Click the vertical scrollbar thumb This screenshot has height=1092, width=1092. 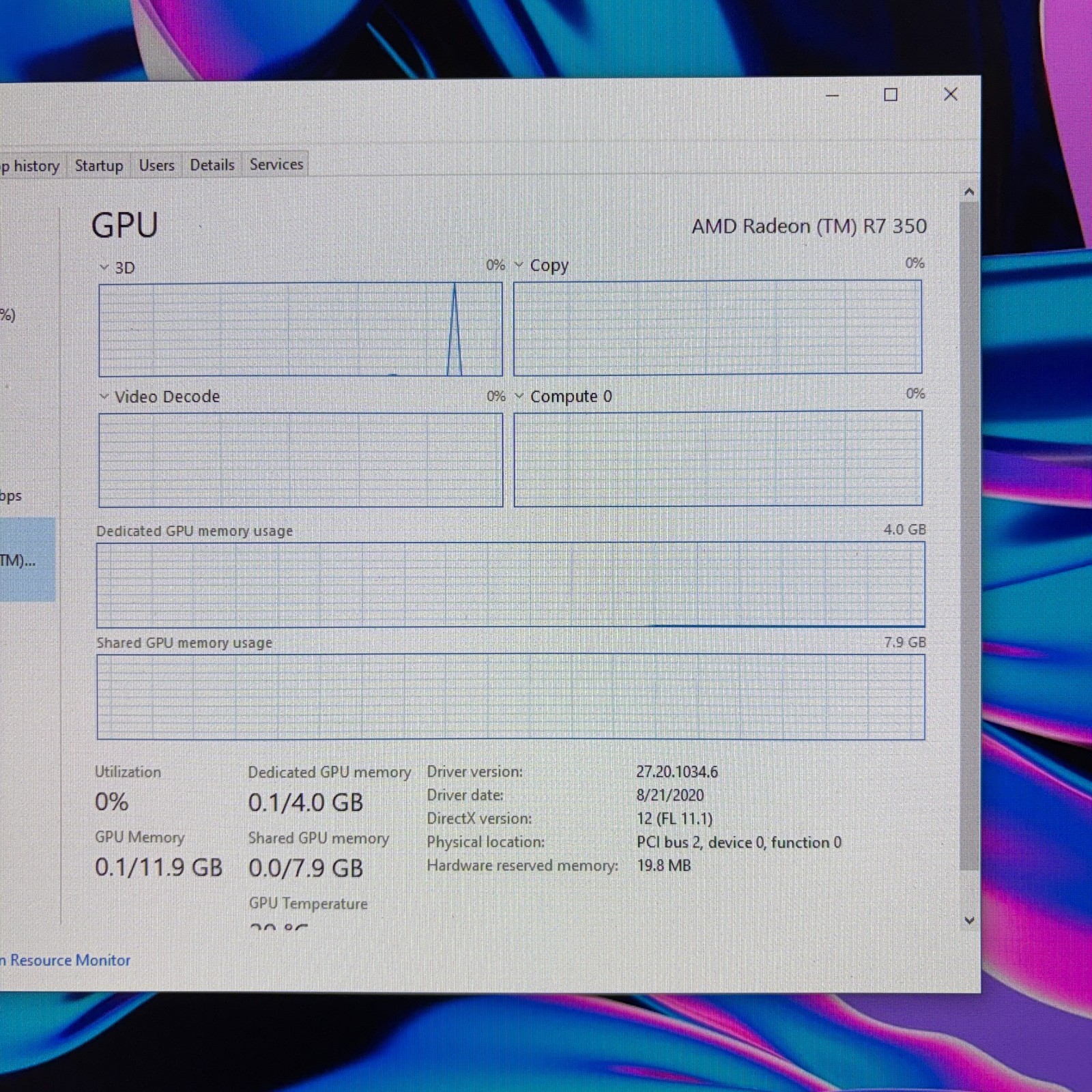968,536
